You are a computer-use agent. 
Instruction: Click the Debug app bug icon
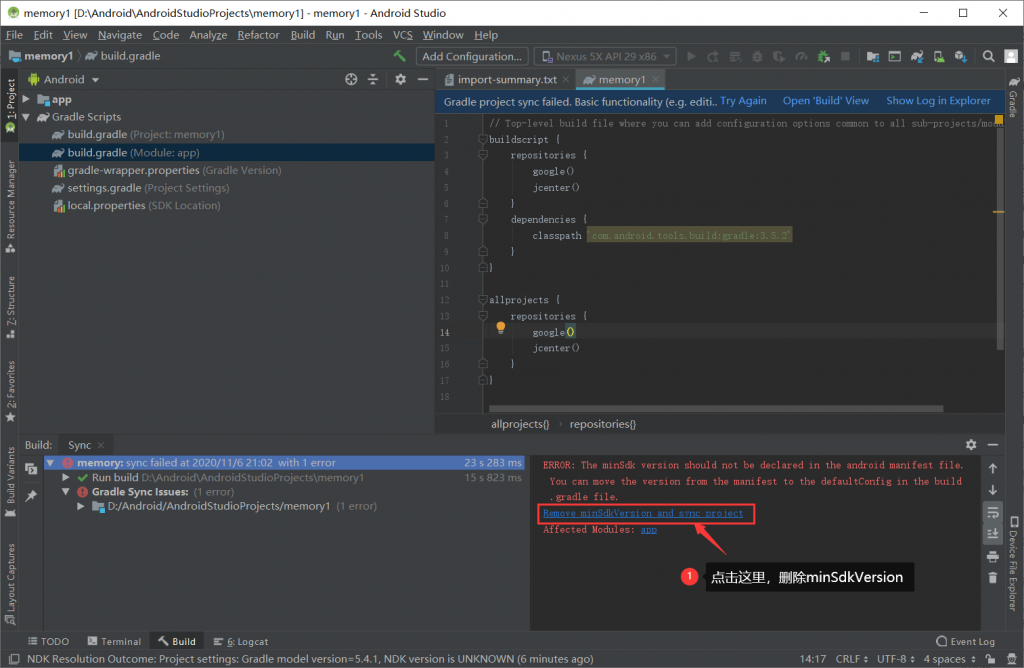click(x=757, y=57)
